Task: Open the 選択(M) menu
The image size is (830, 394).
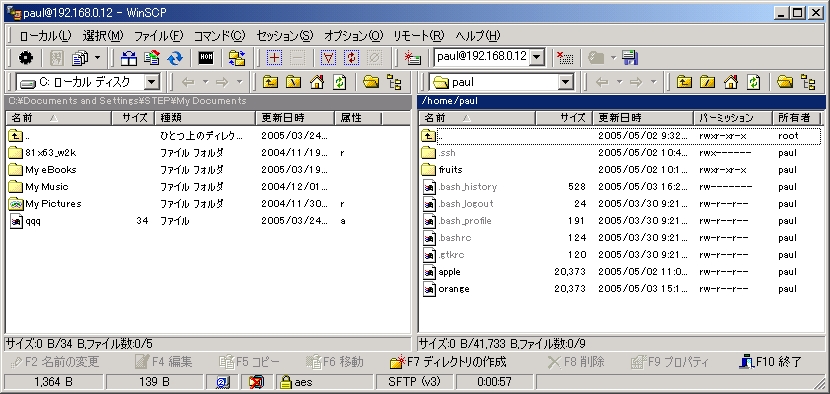Action: coord(103,36)
